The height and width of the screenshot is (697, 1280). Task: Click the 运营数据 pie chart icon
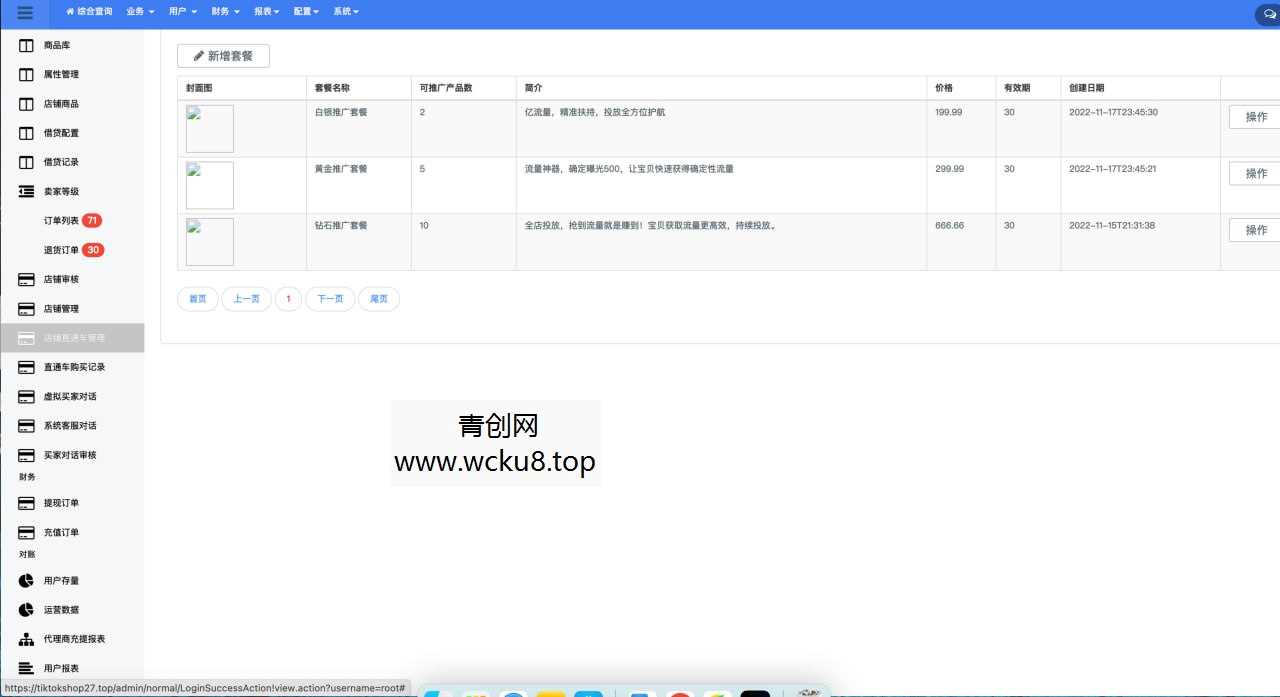tap(25, 609)
